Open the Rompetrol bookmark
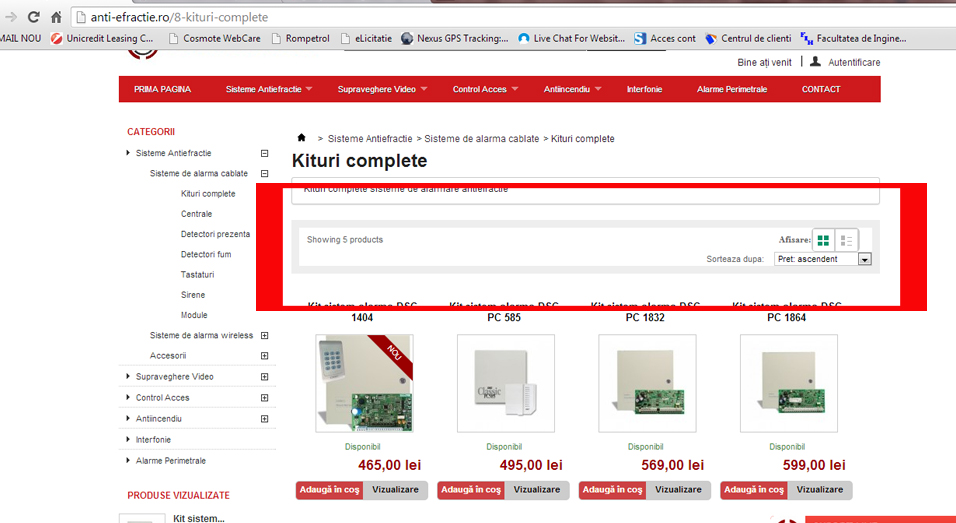The width and height of the screenshot is (956, 523). (301, 38)
